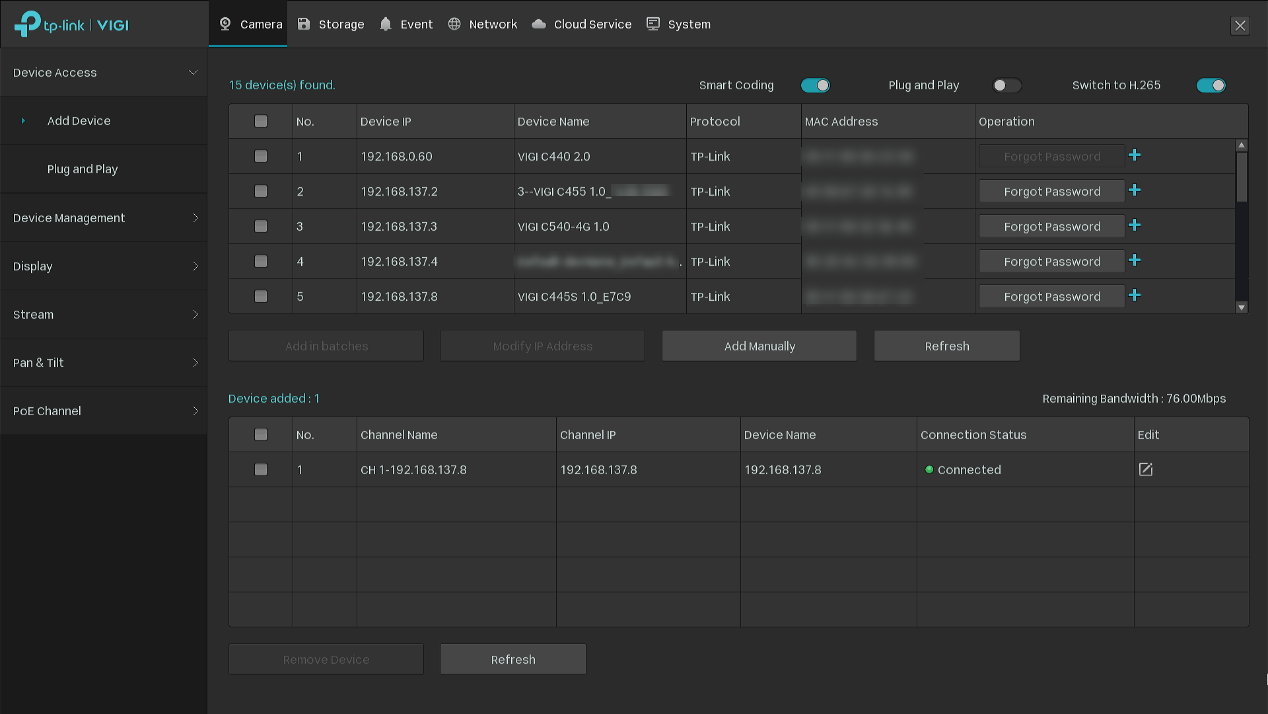
Task: Click the Network globe icon
Action: [x=456, y=24]
